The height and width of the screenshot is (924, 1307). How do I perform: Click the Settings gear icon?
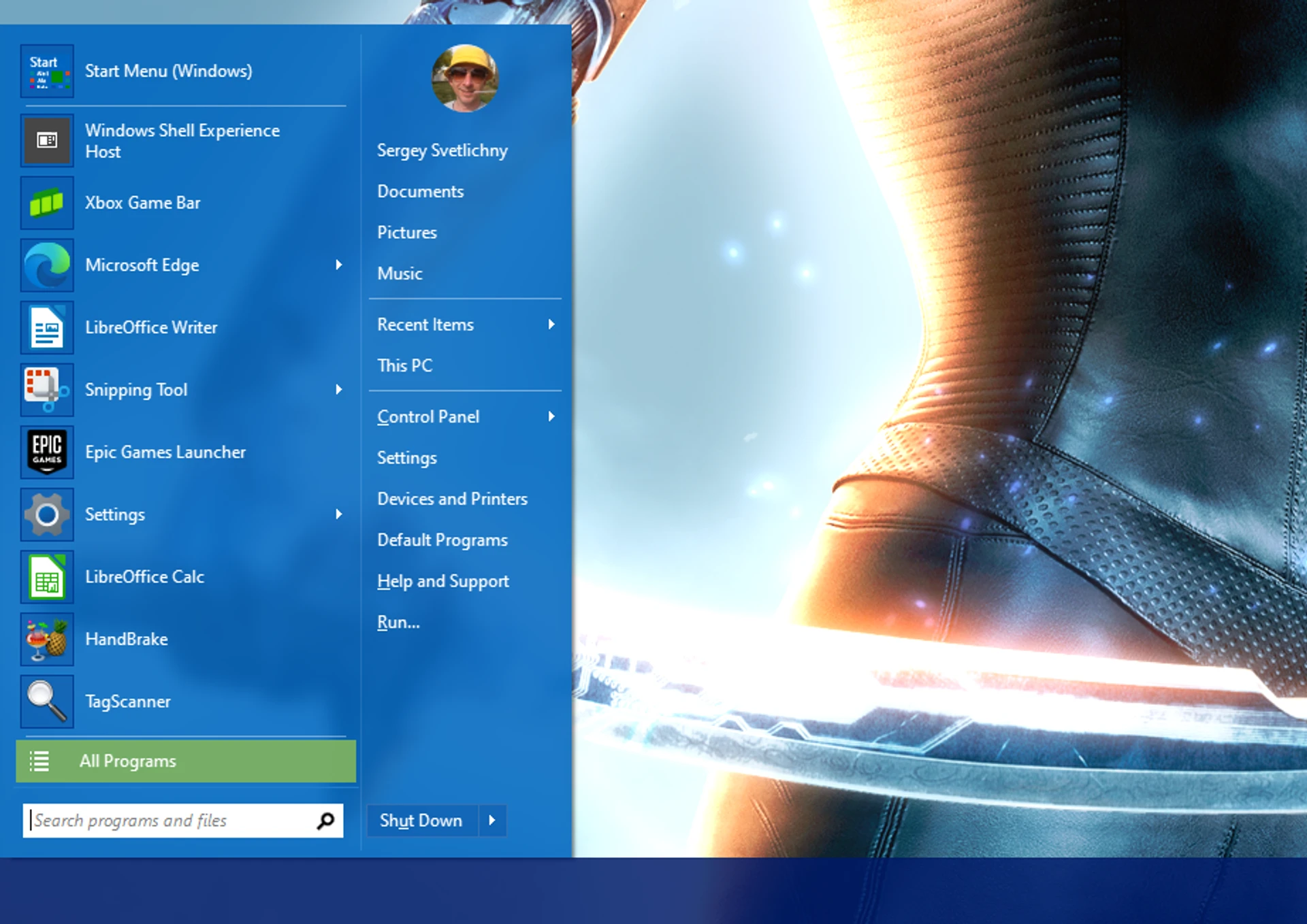(x=47, y=514)
